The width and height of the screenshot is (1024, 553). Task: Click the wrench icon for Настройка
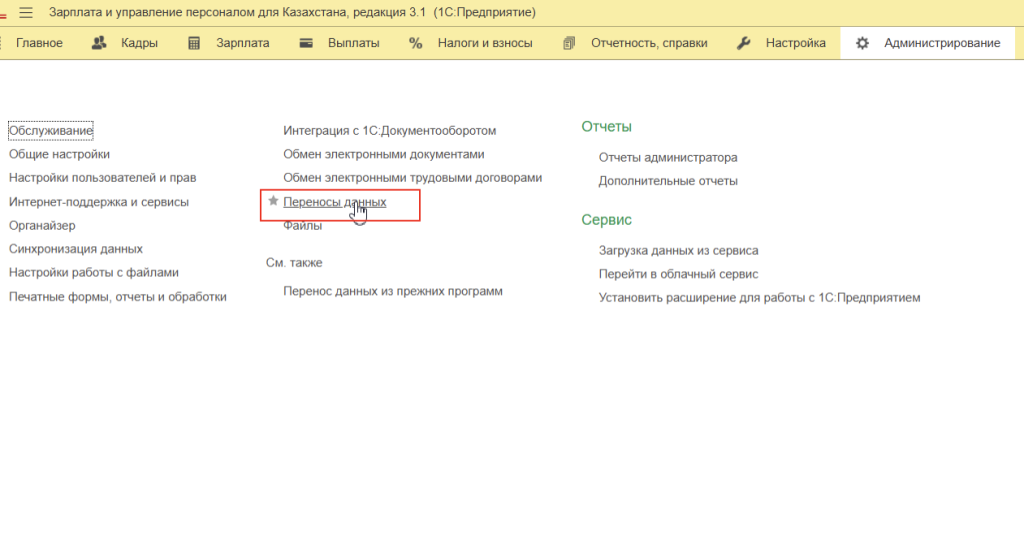coord(744,43)
